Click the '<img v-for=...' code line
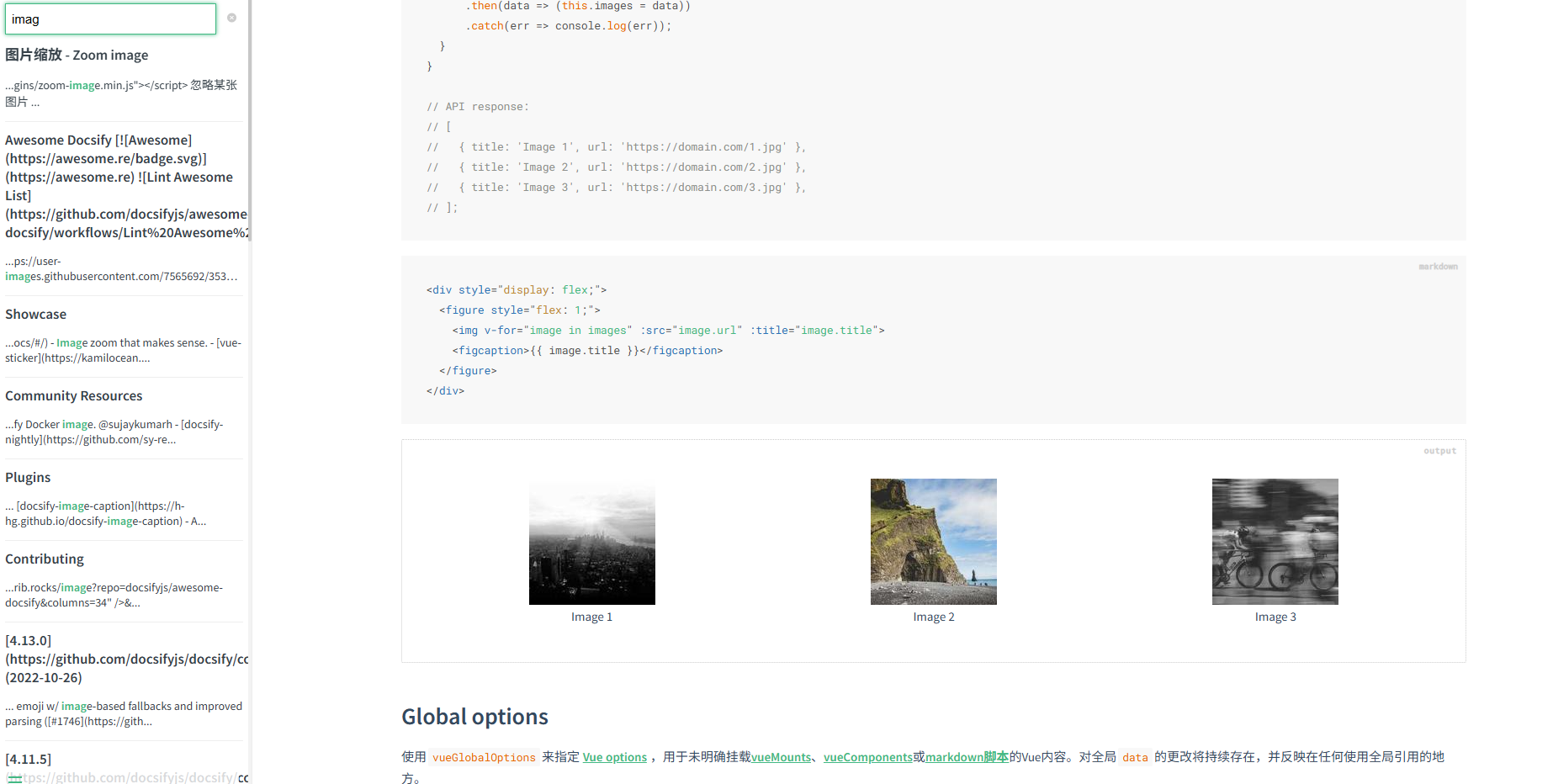 pos(669,331)
